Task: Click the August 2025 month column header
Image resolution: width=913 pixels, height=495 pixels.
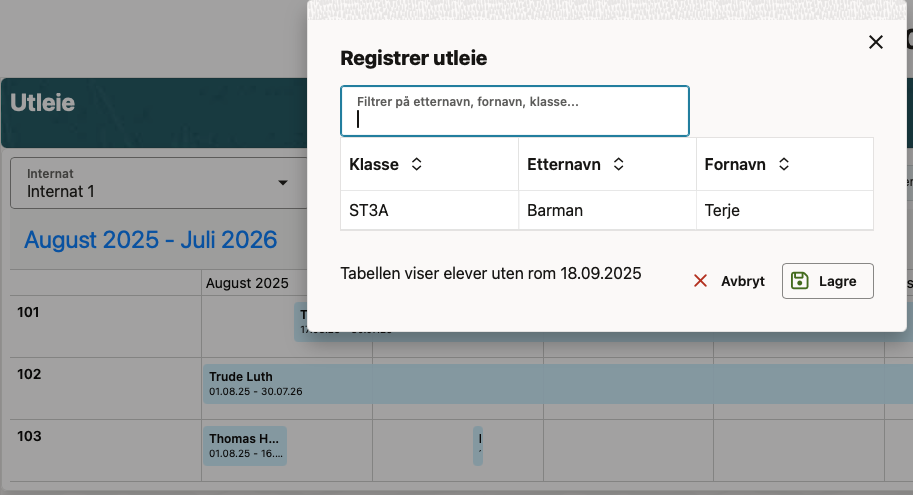Action: click(x=247, y=283)
